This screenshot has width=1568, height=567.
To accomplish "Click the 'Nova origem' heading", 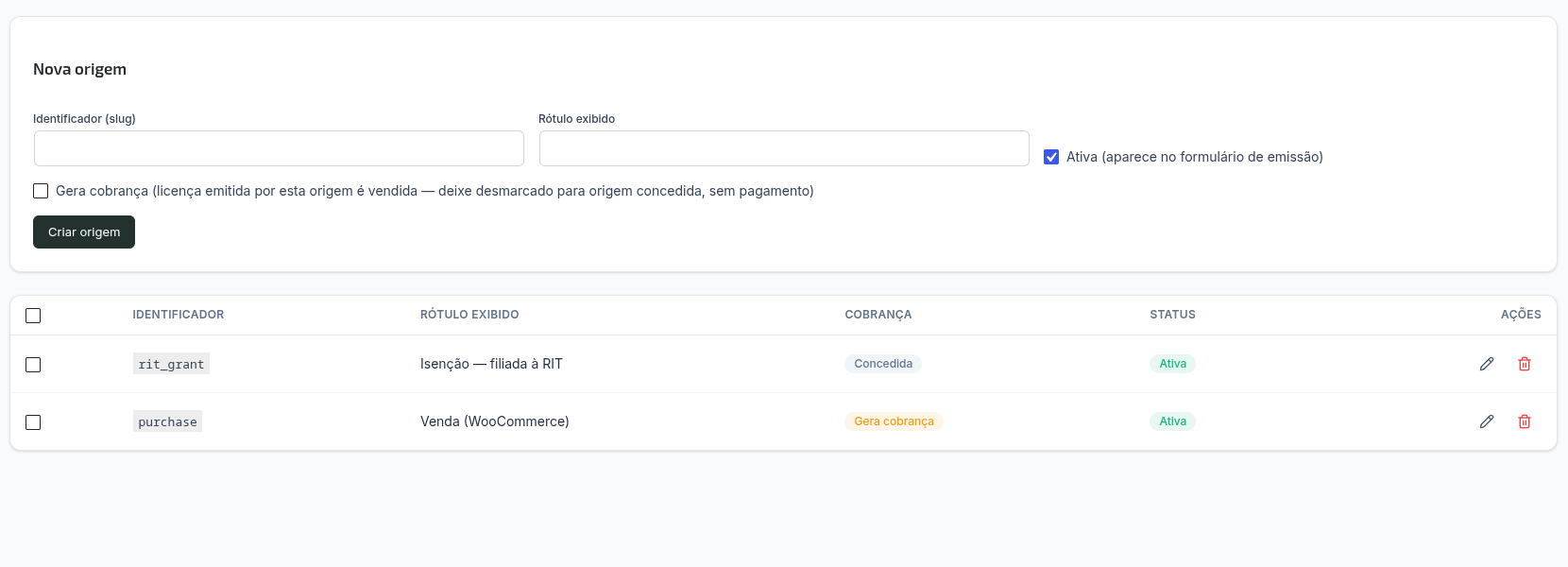I will point(79,69).
